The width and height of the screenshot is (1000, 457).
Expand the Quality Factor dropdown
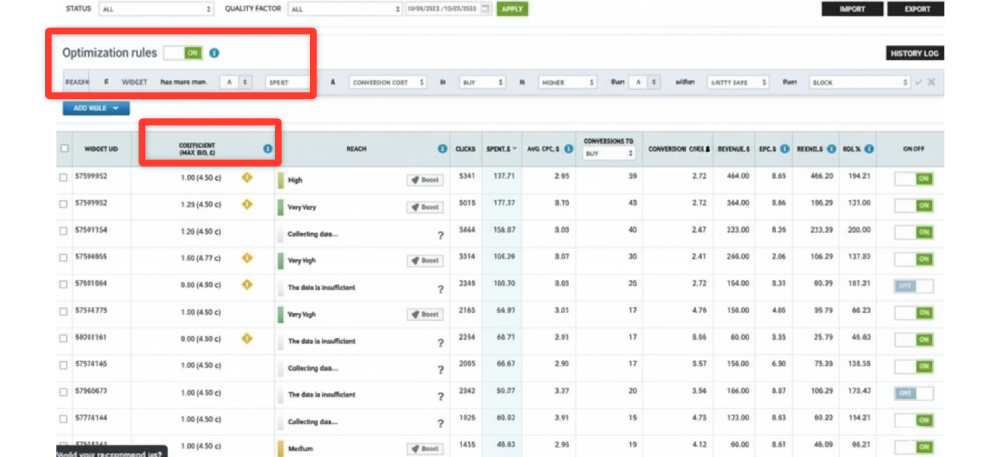pyautogui.click(x=343, y=9)
